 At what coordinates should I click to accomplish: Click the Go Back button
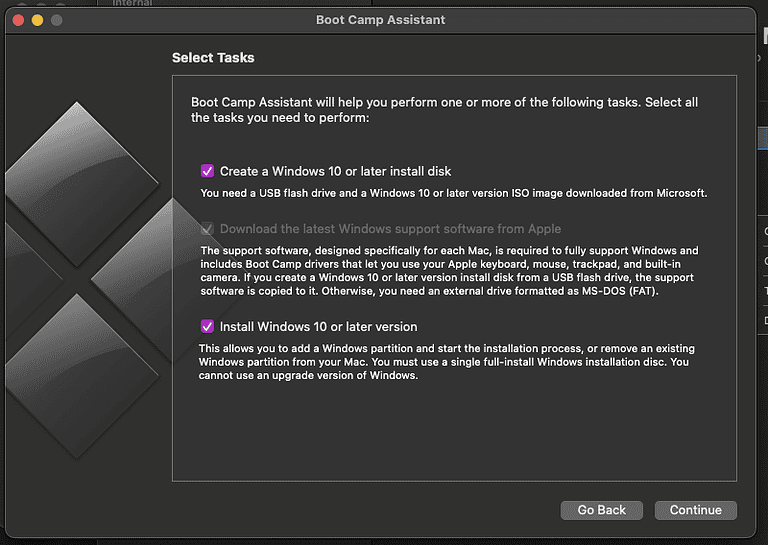pyautogui.click(x=601, y=510)
